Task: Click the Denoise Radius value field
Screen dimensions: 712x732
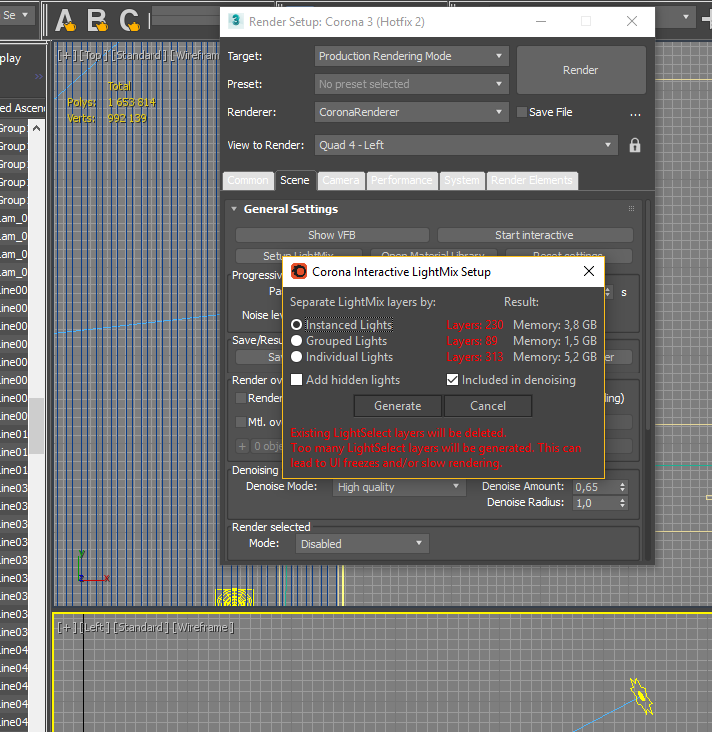Action: point(595,503)
